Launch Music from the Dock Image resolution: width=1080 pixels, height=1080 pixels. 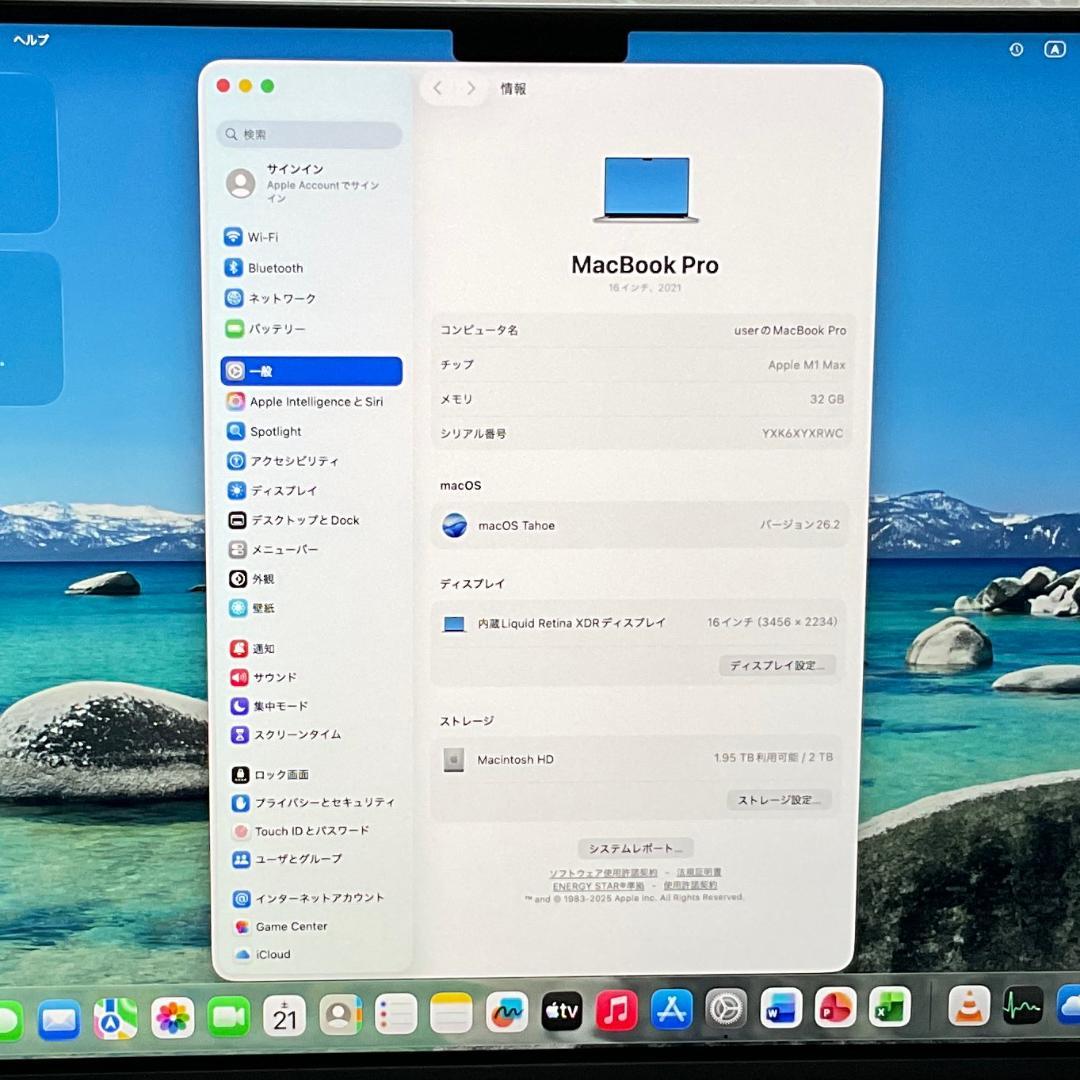click(616, 1010)
